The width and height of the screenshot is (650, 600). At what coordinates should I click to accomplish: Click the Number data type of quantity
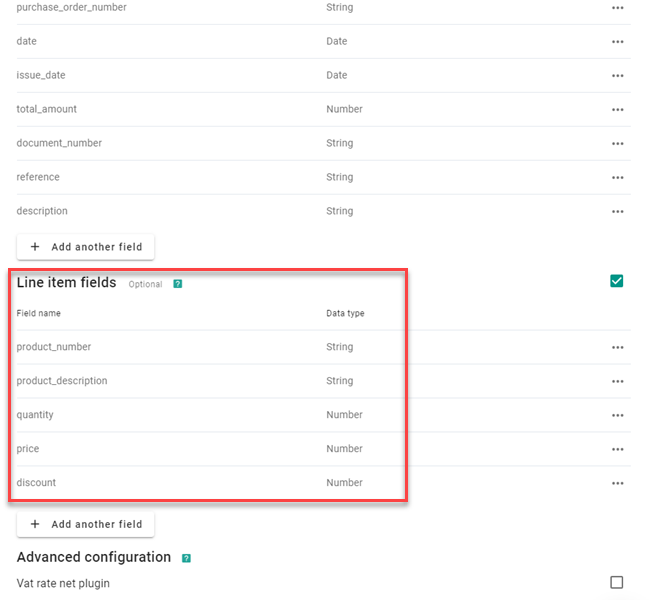click(x=344, y=415)
